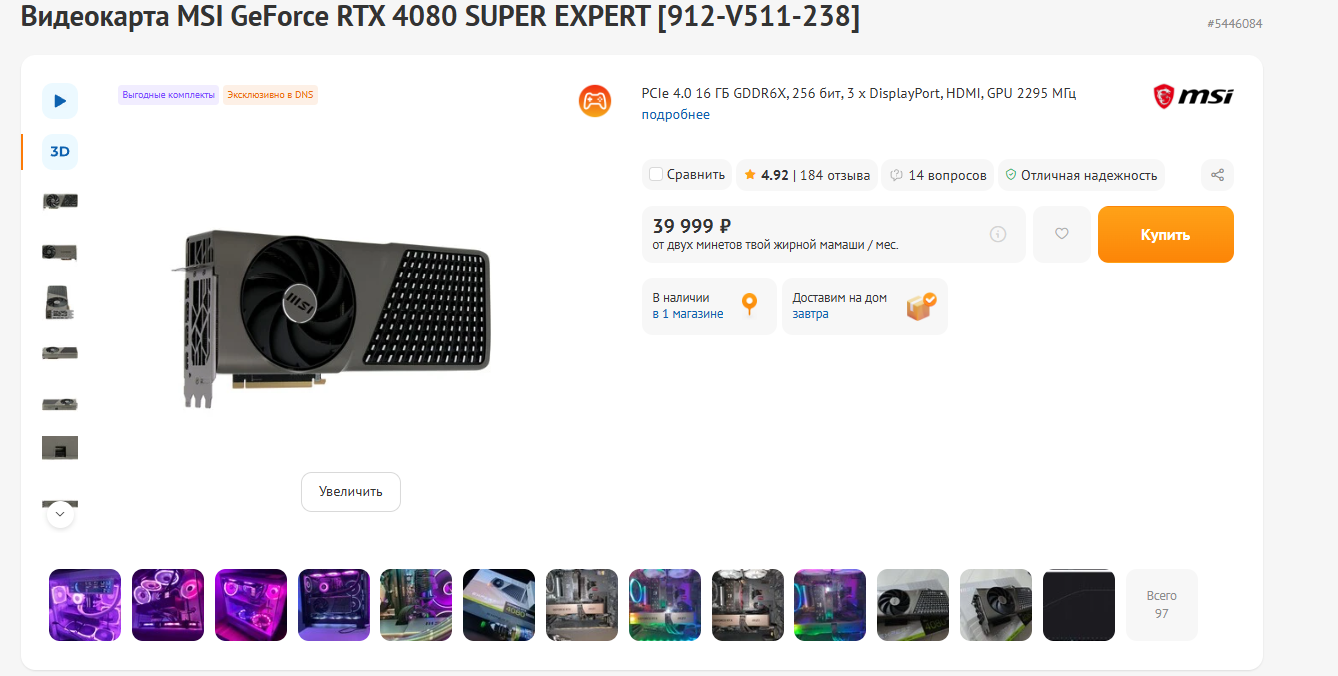
Task: Open the 14 вопросов section
Action: tap(938, 175)
